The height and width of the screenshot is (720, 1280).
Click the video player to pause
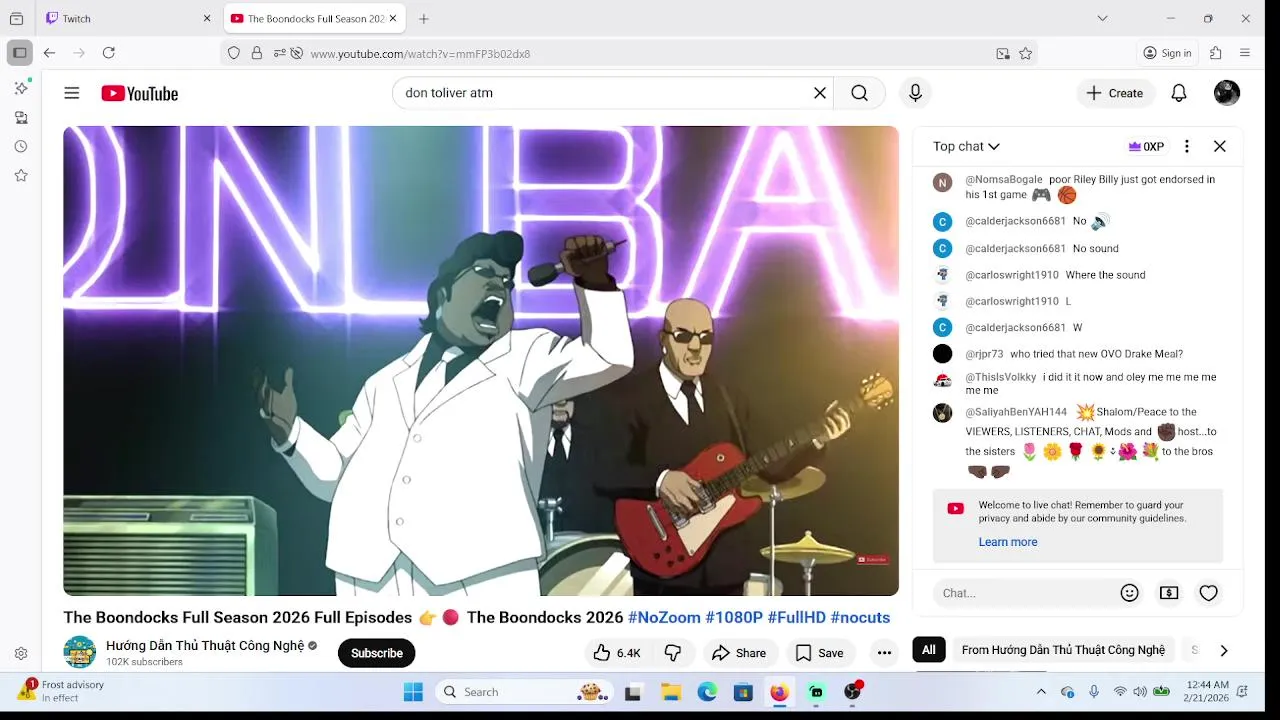pyautogui.click(x=481, y=361)
